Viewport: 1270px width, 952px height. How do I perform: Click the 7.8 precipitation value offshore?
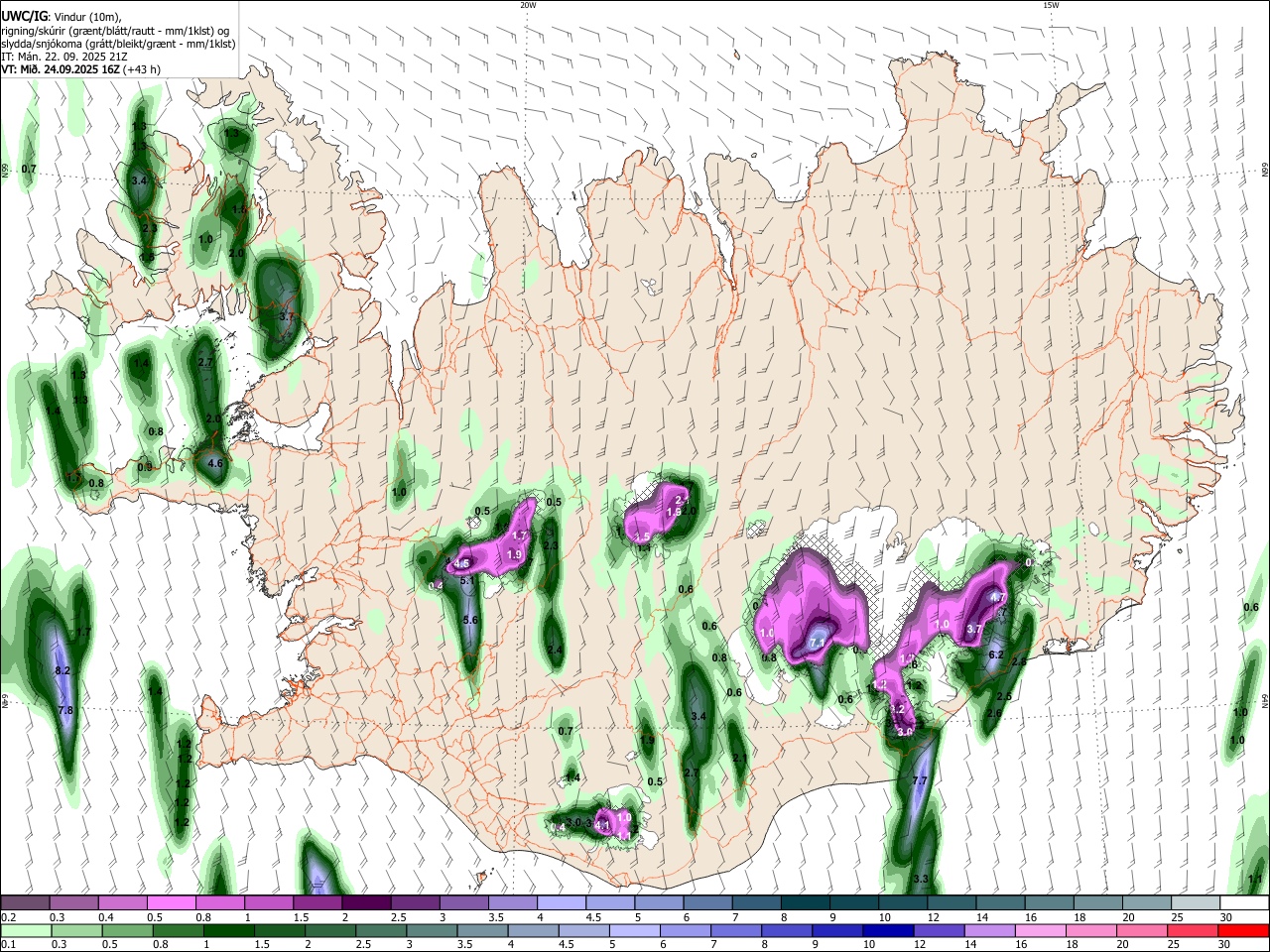(66, 711)
